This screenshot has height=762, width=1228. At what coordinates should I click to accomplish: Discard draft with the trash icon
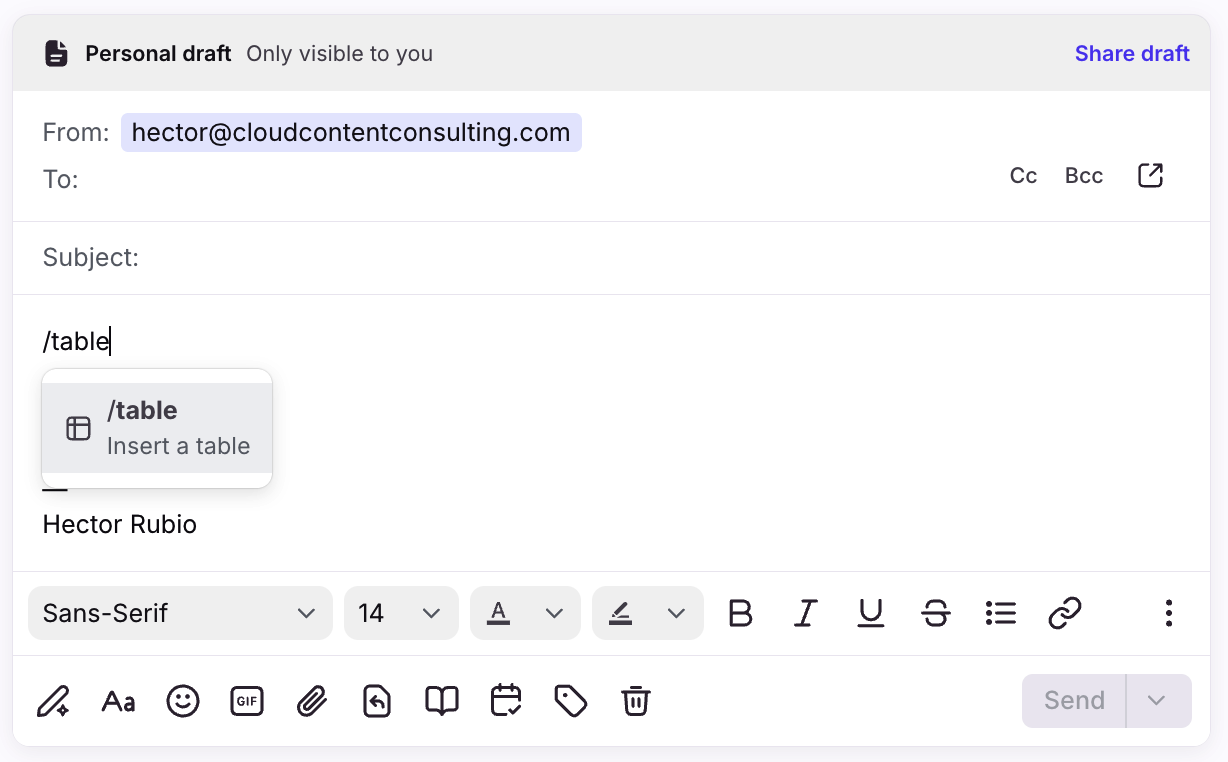(635, 701)
